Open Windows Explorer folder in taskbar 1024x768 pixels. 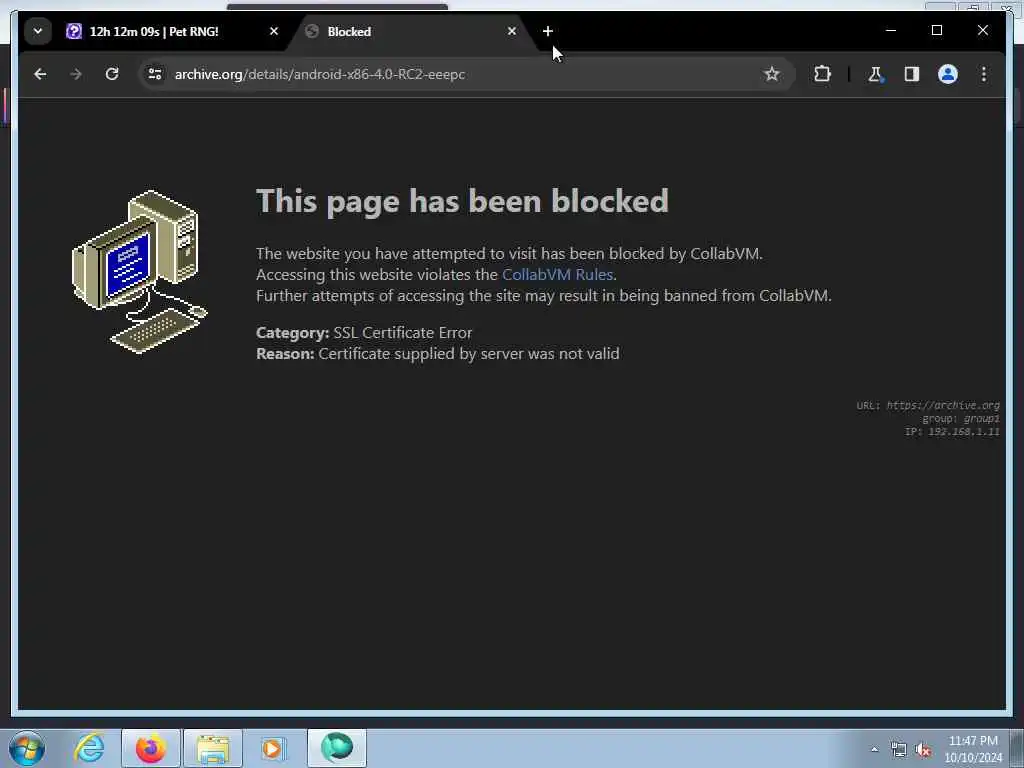pyautogui.click(x=213, y=748)
